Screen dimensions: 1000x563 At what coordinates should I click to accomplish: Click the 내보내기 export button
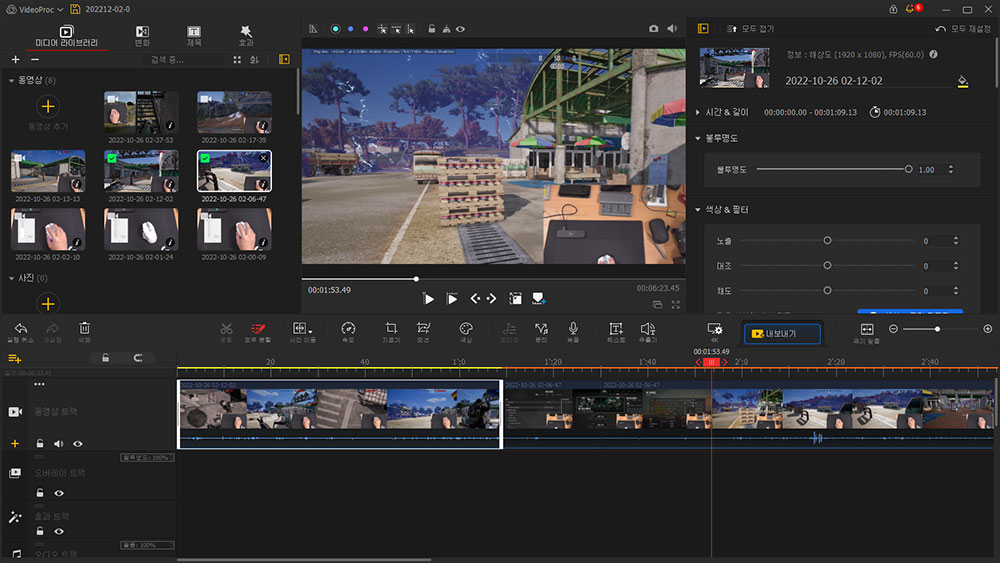tap(782, 333)
